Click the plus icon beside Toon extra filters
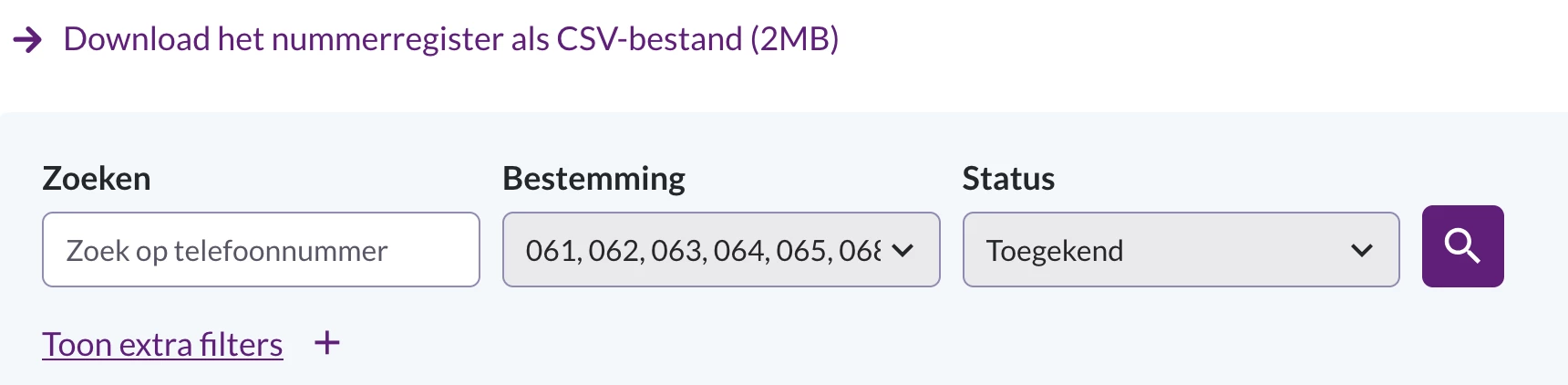This screenshot has height=385, width=1568. tap(326, 343)
